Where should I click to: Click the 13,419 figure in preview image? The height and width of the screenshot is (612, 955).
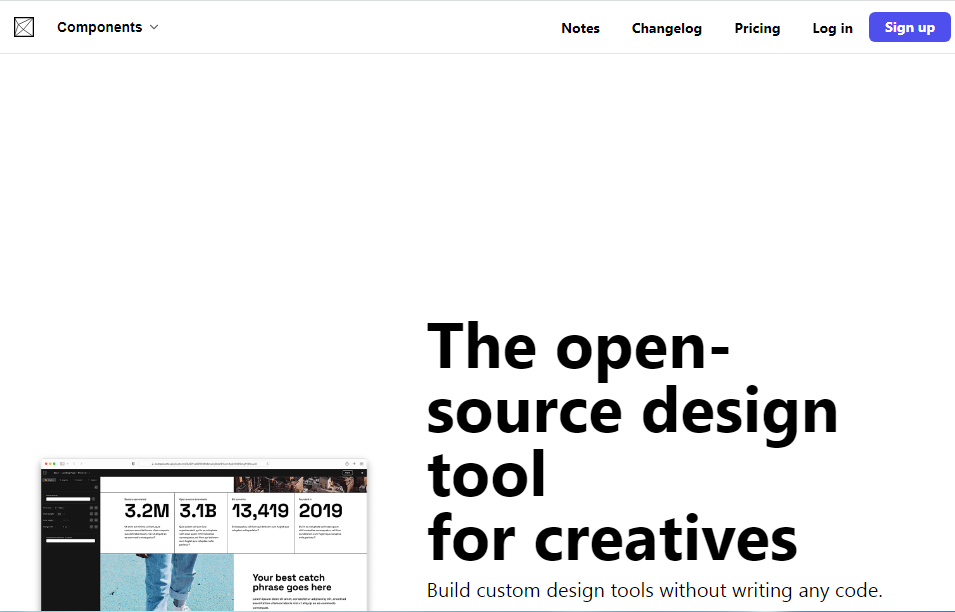[260, 511]
